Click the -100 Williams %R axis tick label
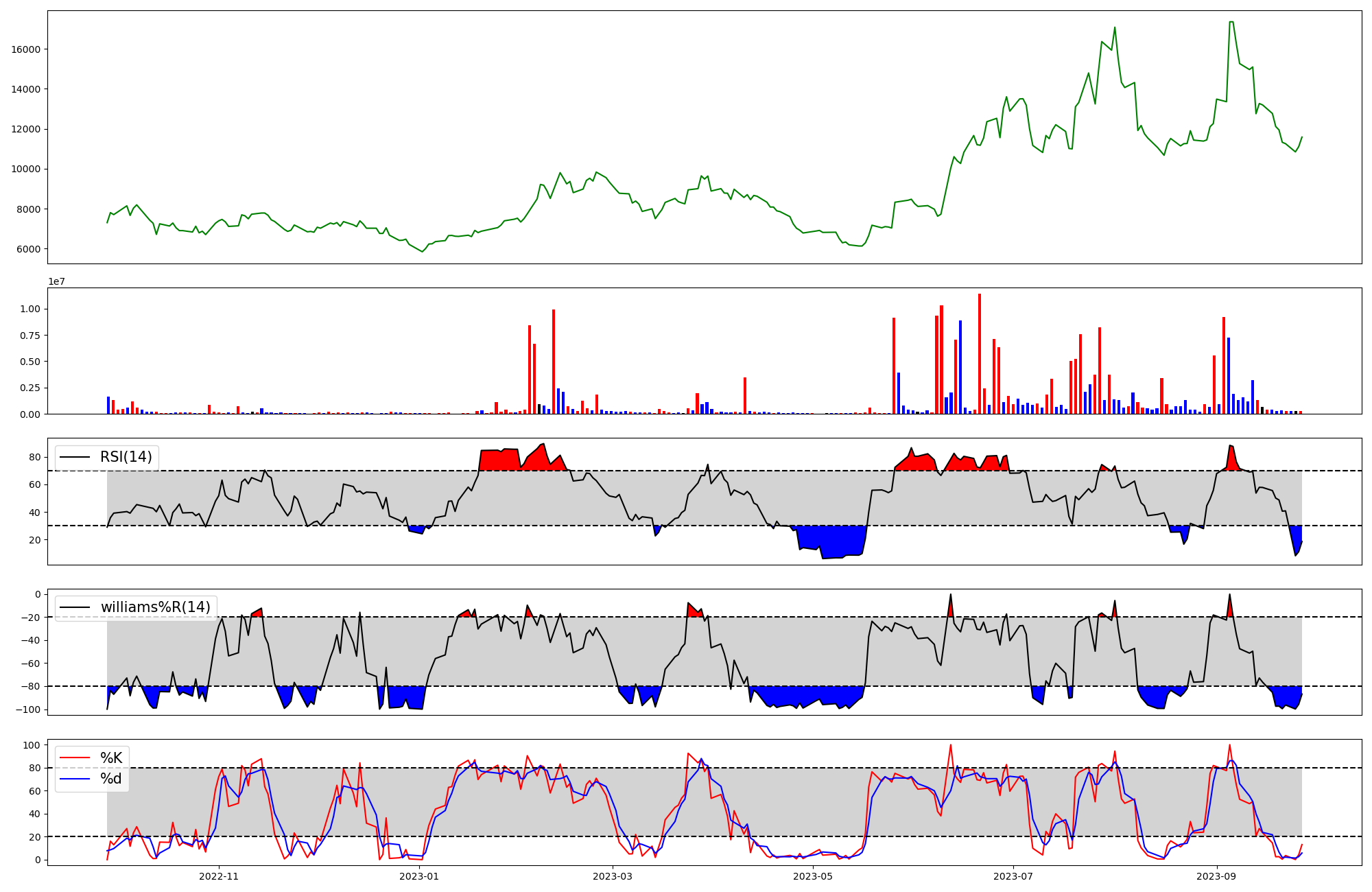This screenshot has width=1372, height=892. 28,709
